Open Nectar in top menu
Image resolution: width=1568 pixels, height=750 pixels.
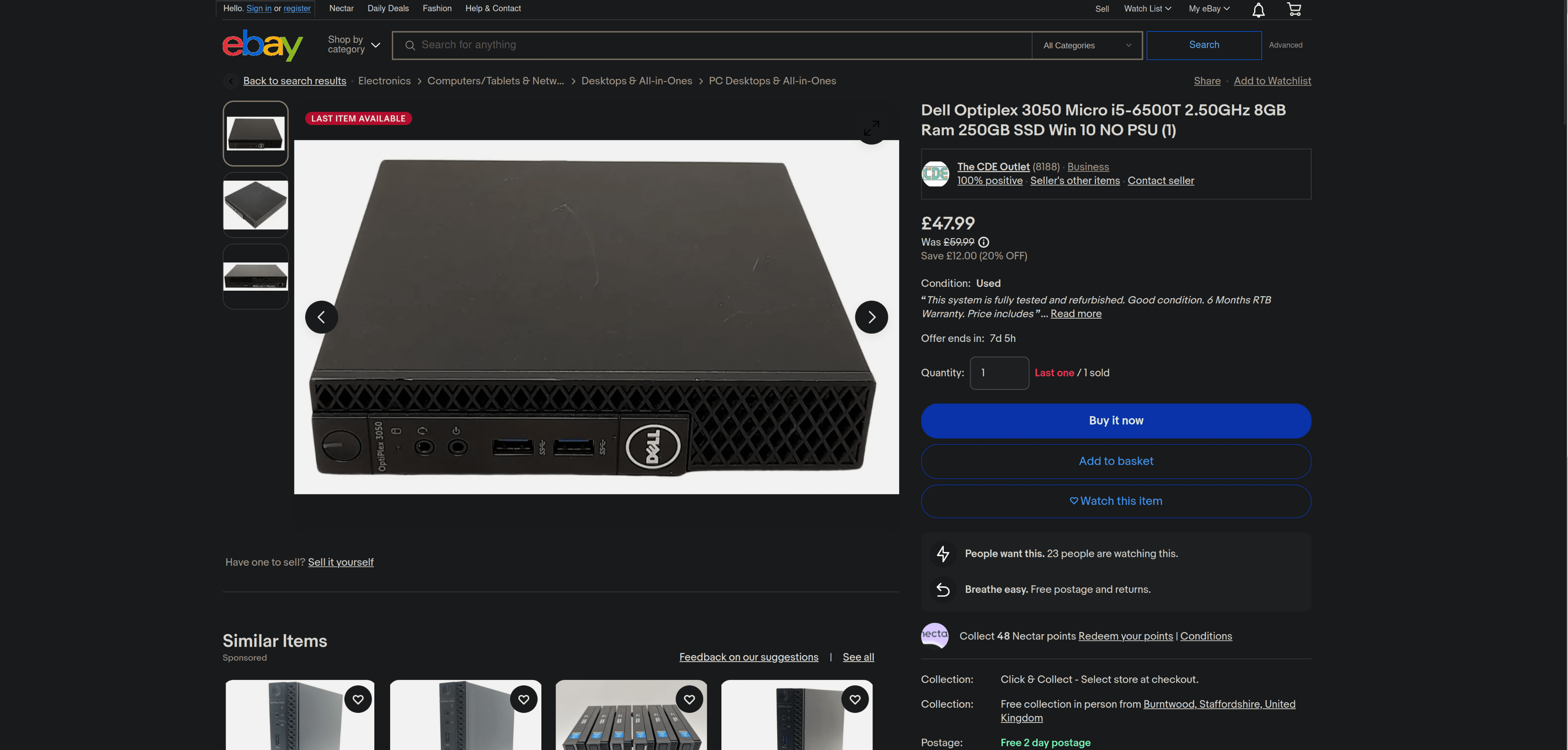(342, 9)
